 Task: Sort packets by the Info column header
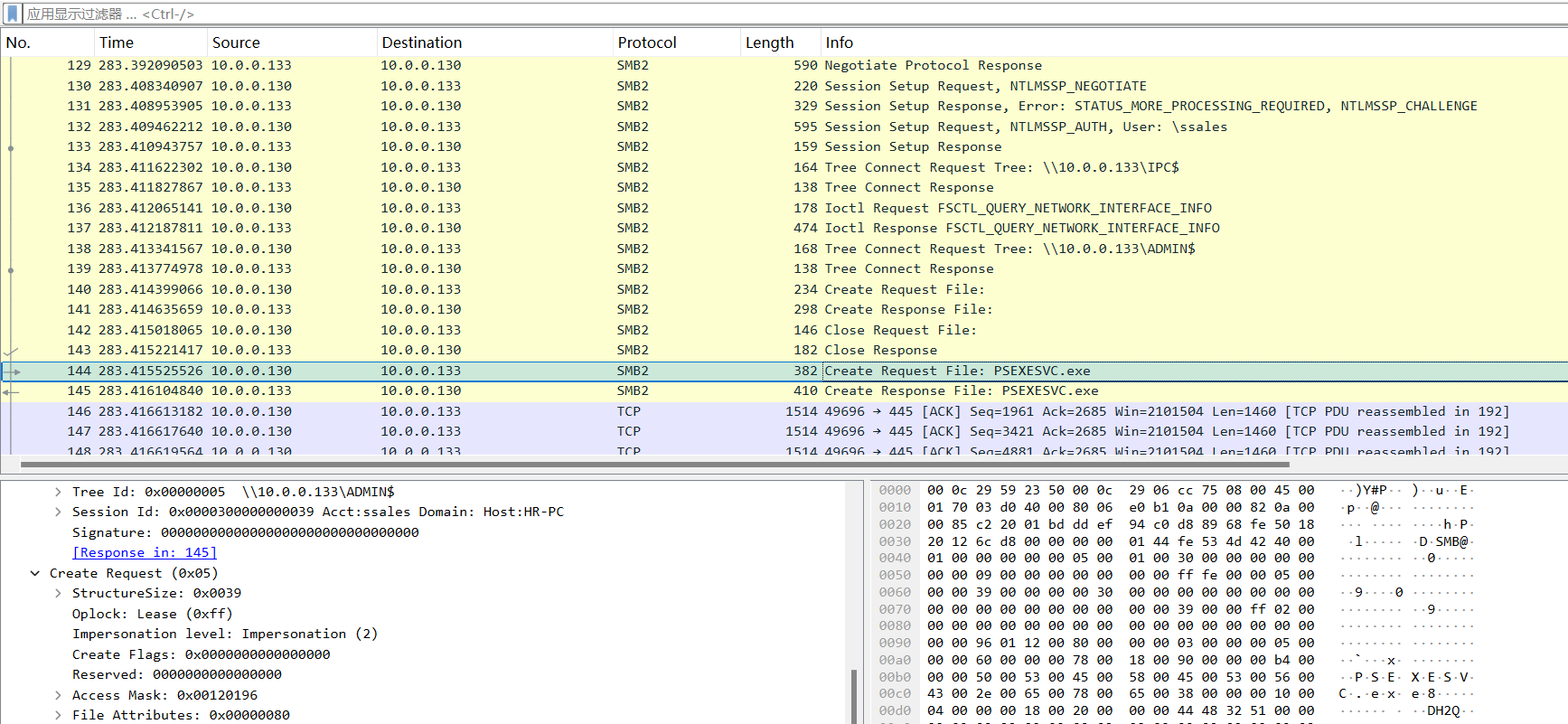point(1194,42)
